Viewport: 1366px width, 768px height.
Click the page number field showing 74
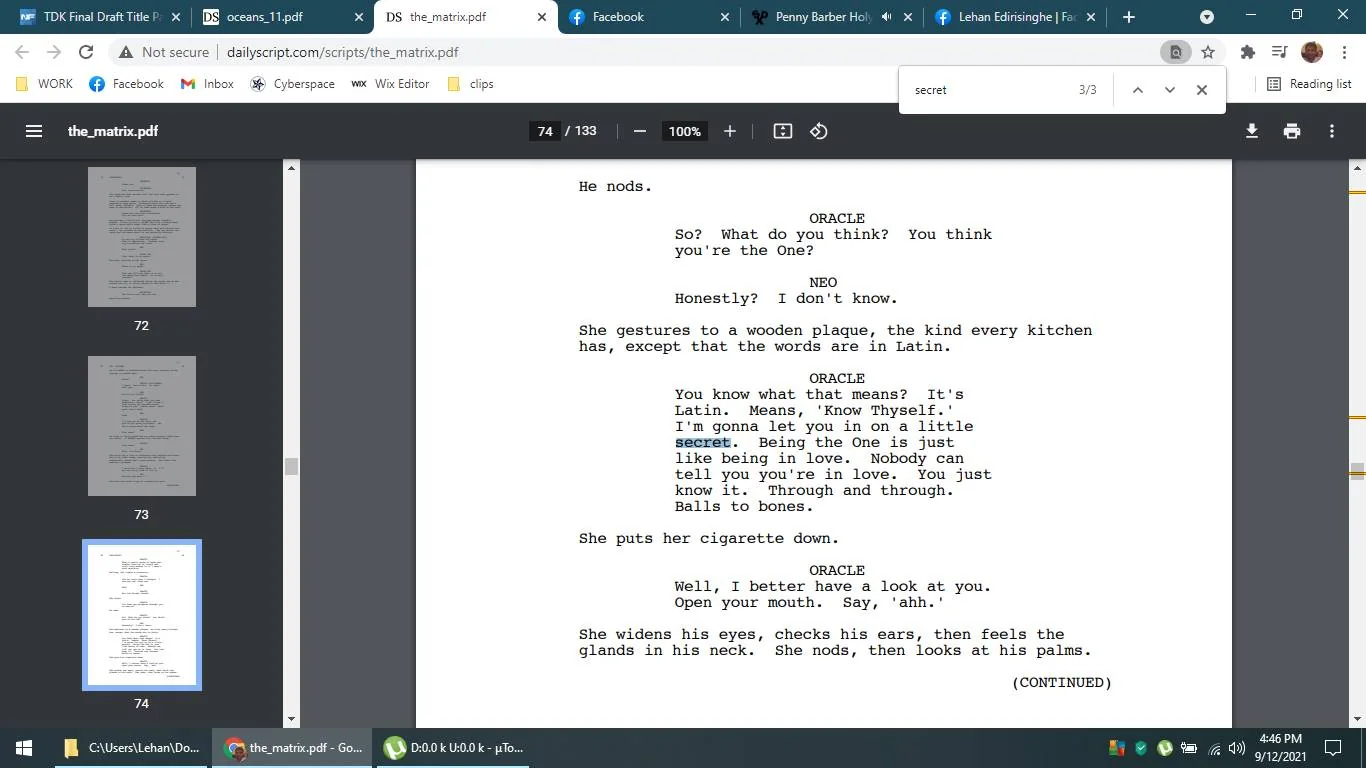[x=545, y=131]
